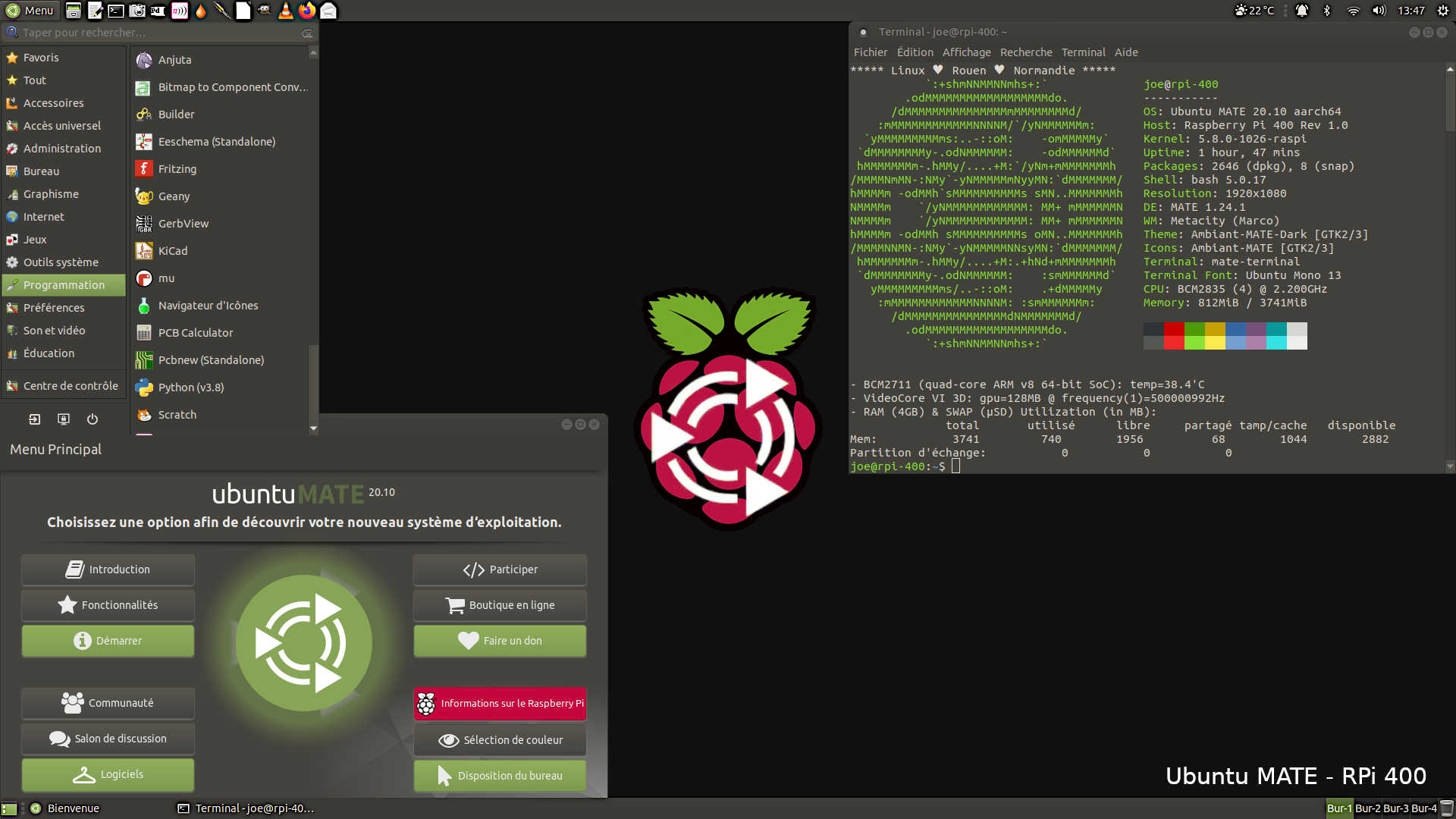Select the Internet category
The image size is (1456, 819).
coord(64,217)
